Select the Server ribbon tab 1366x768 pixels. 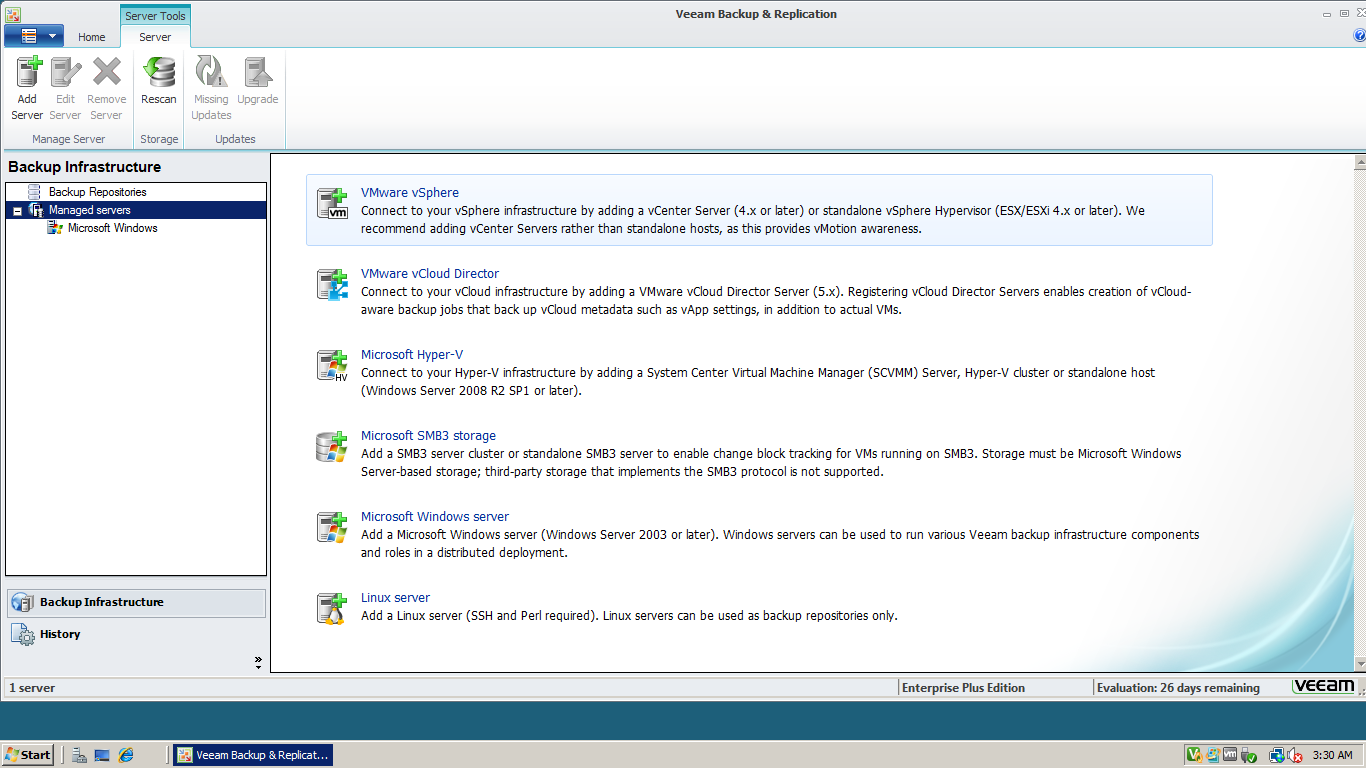point(155,36)
